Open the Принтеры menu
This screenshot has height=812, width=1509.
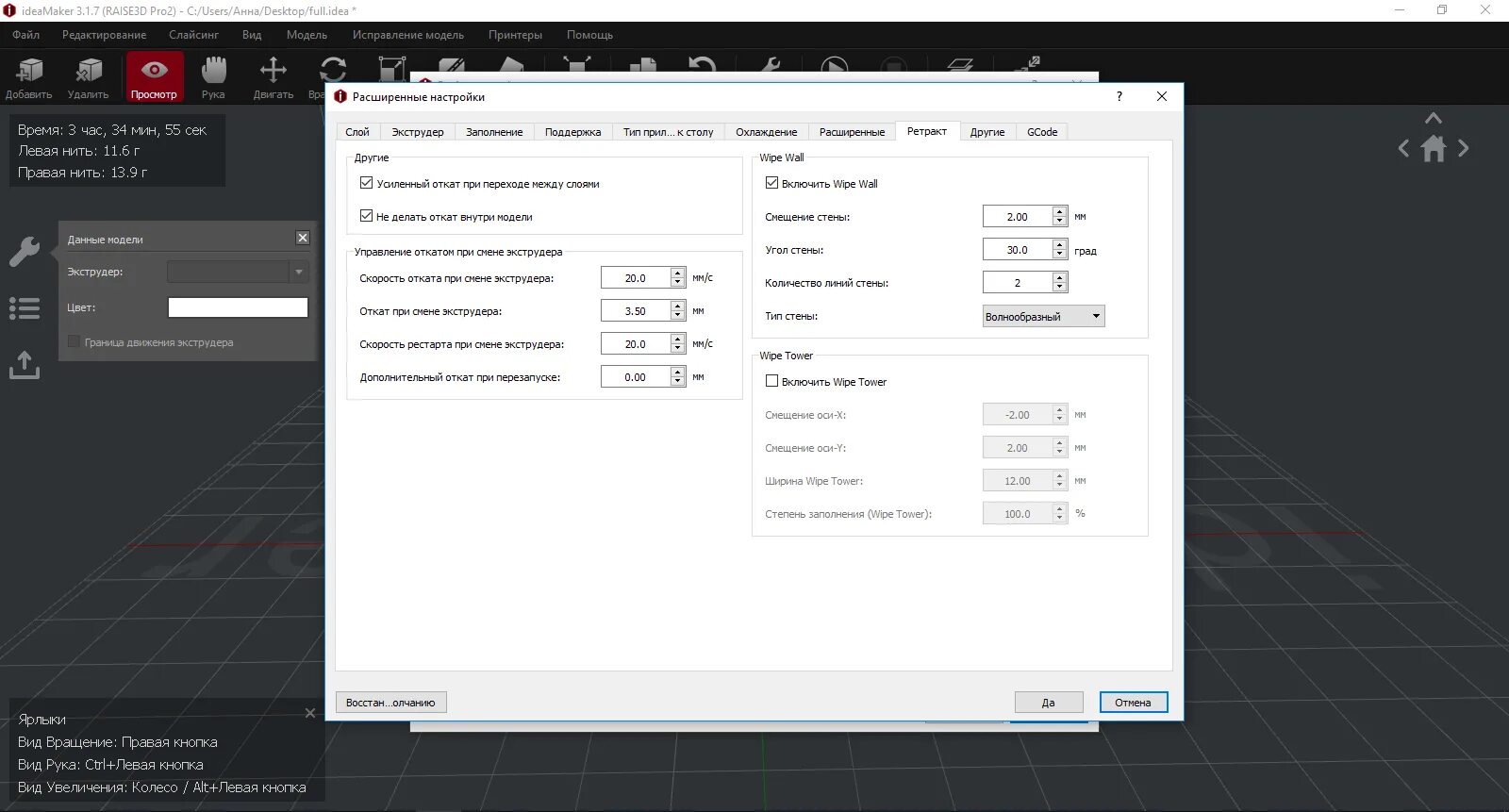pyautogui.click(x=515, y=35)
